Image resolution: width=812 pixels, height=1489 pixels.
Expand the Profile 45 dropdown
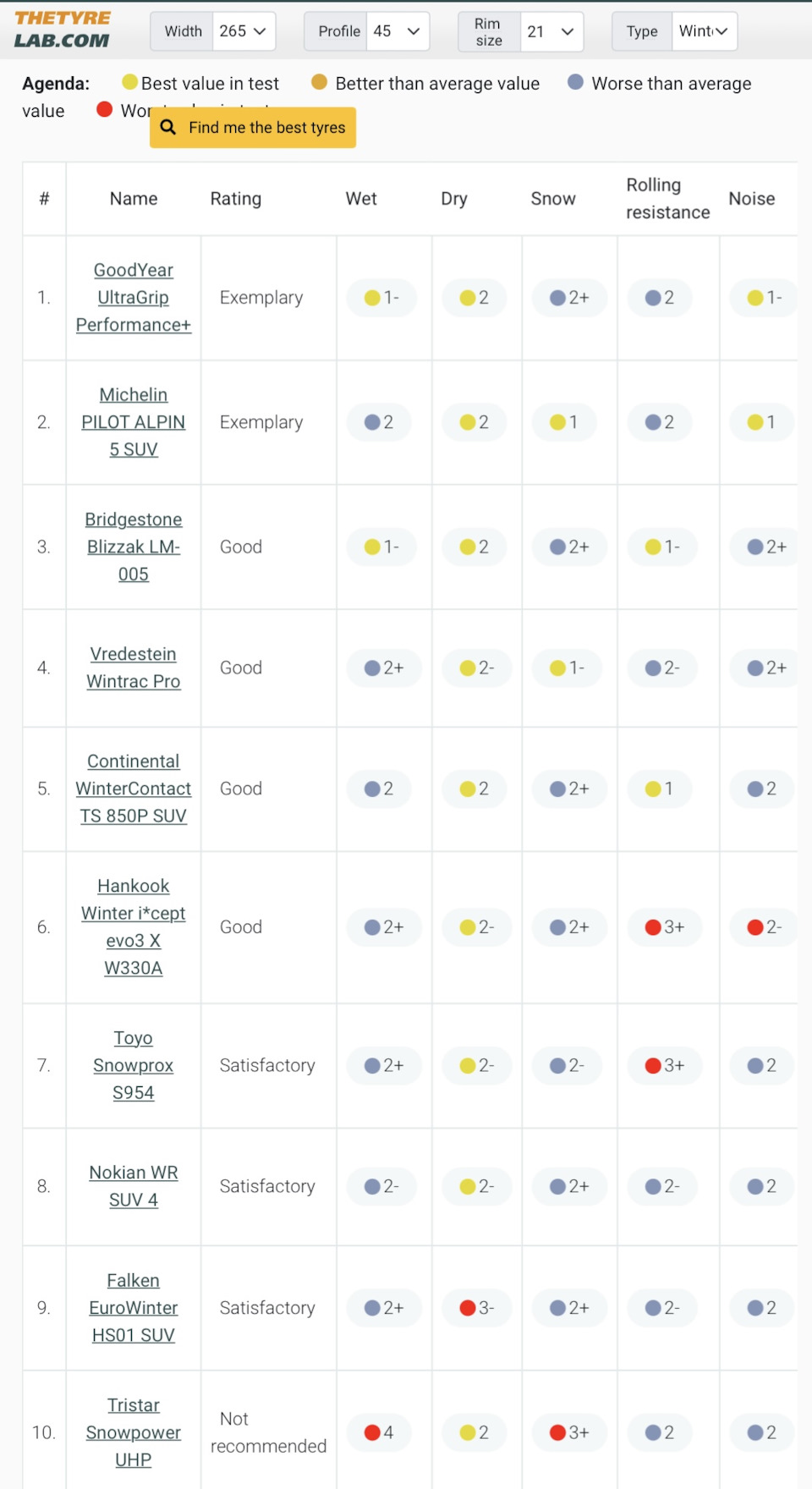[398, 31]
